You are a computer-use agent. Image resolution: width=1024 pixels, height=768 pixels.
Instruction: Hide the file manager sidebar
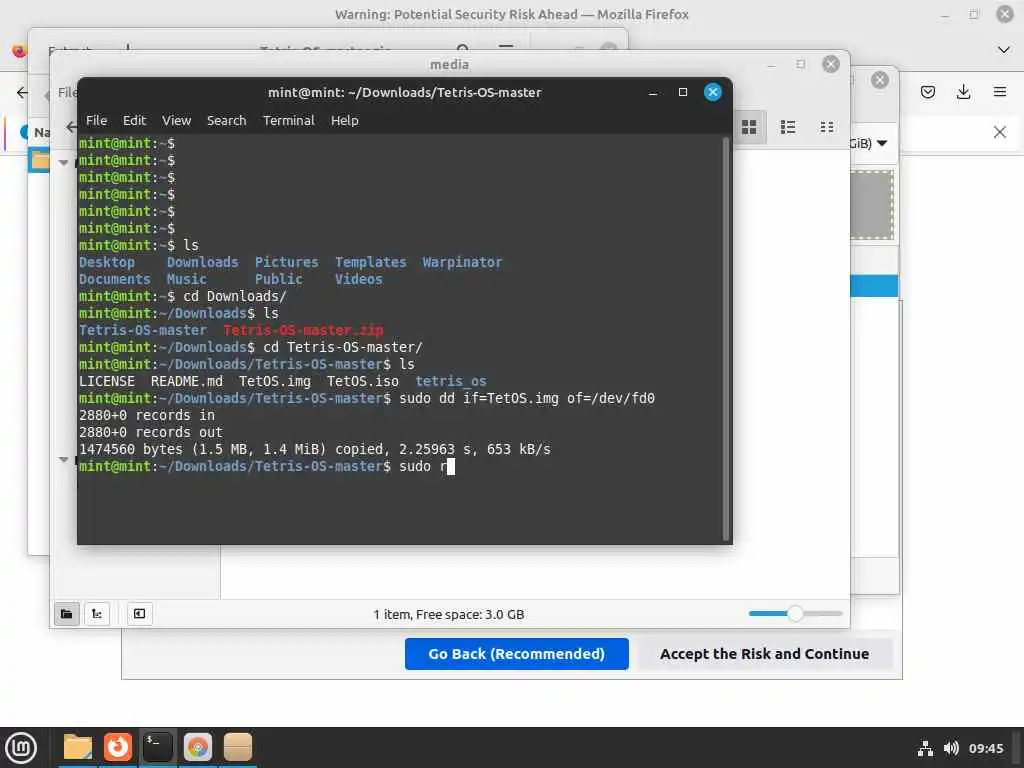tap(139, 613)
